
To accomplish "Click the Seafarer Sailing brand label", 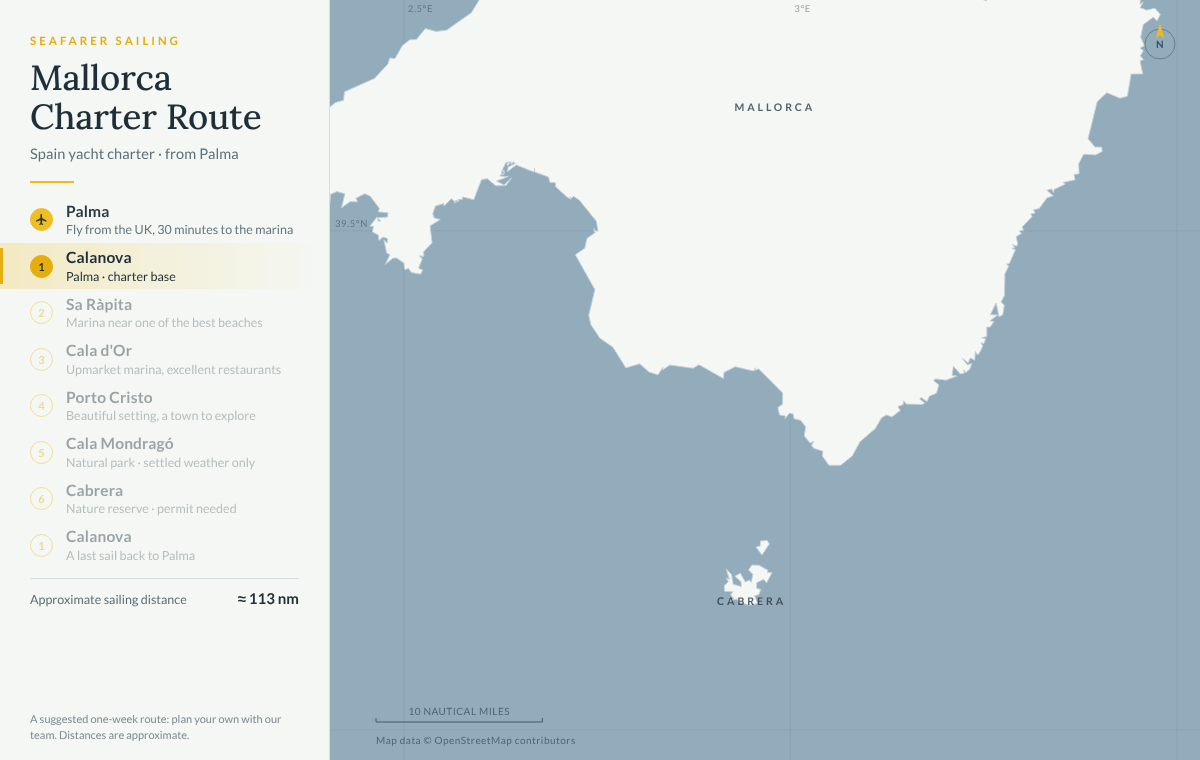I will pos(105,41).
